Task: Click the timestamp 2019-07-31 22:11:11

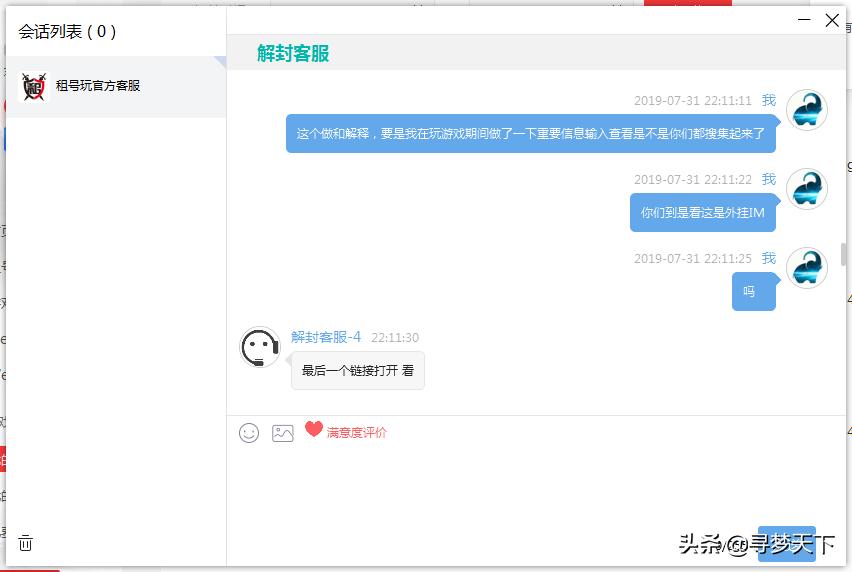Action: [x=692, y=100]
